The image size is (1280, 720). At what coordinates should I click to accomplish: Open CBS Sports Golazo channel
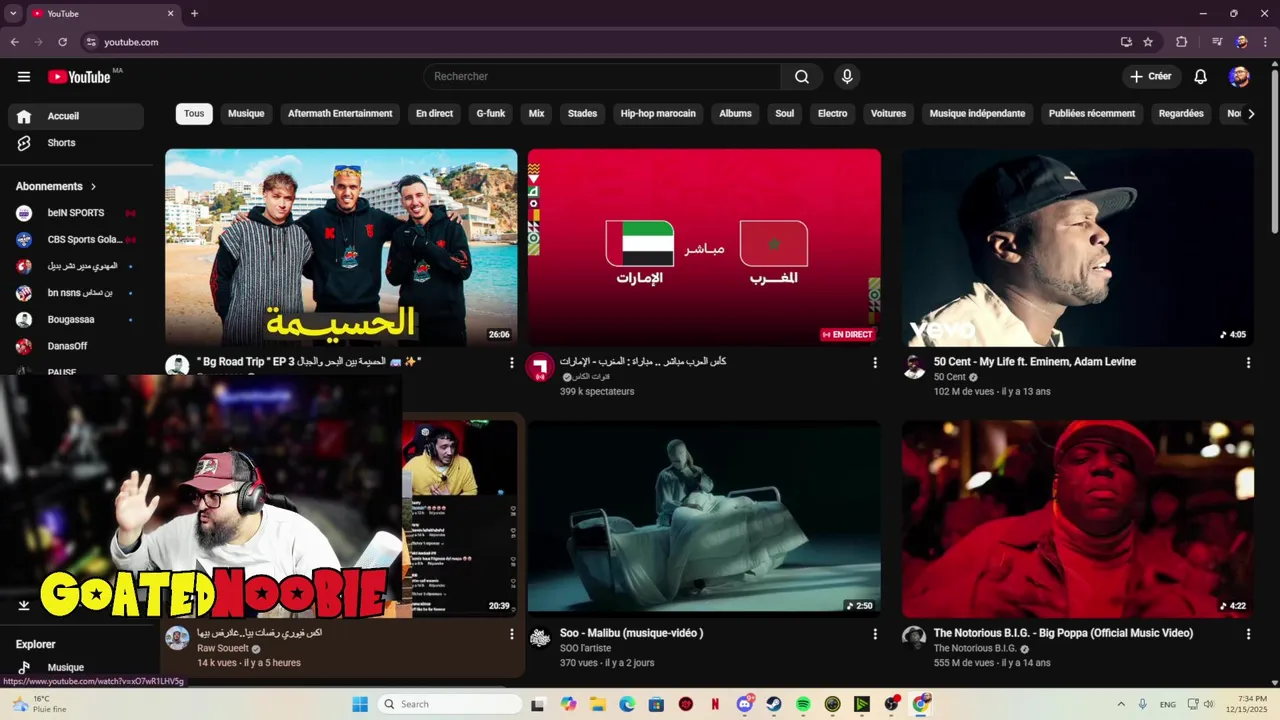click(x=76, y=240)
